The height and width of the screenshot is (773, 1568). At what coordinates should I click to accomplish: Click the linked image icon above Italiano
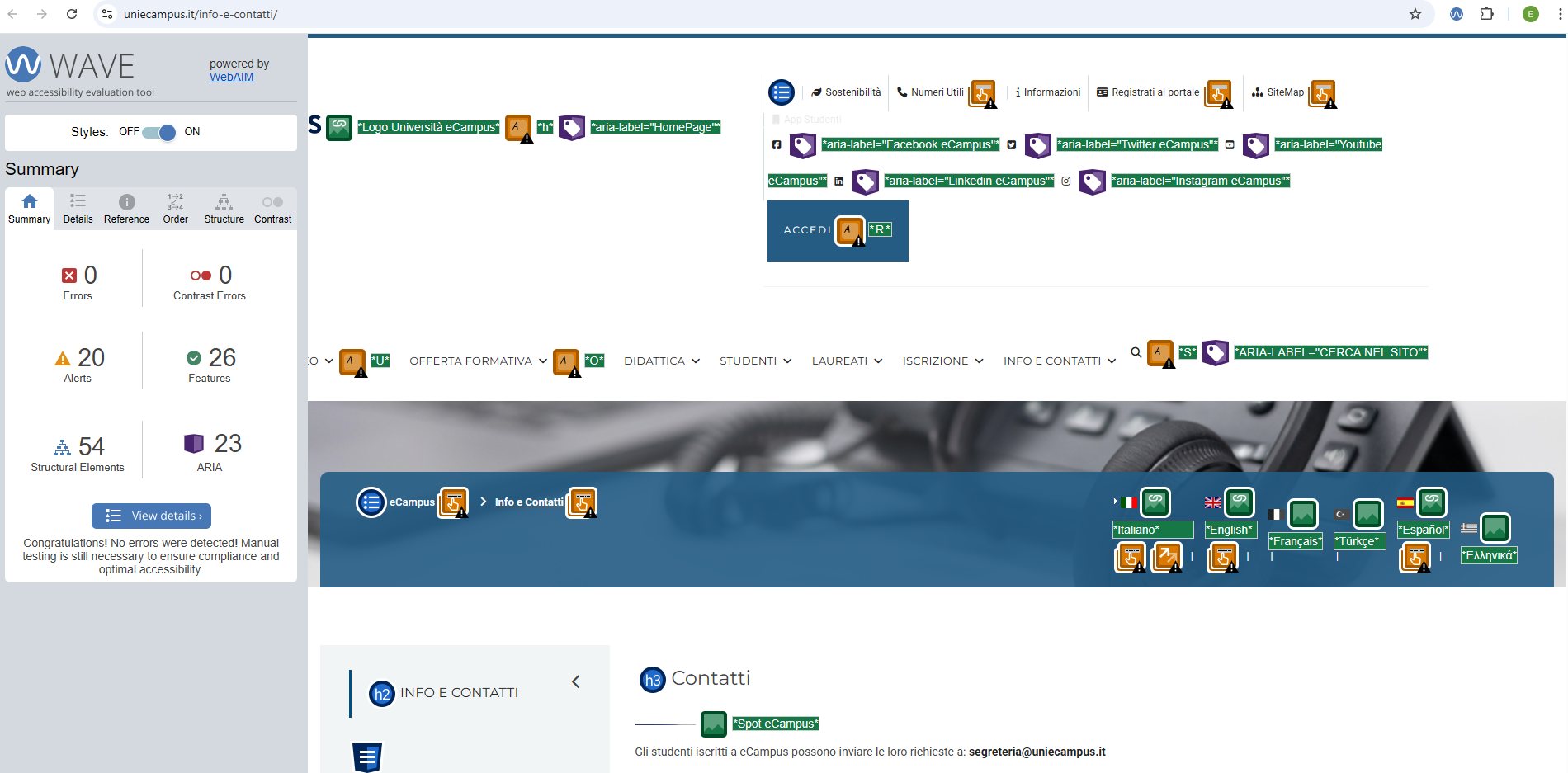[x=1155, y=501]
